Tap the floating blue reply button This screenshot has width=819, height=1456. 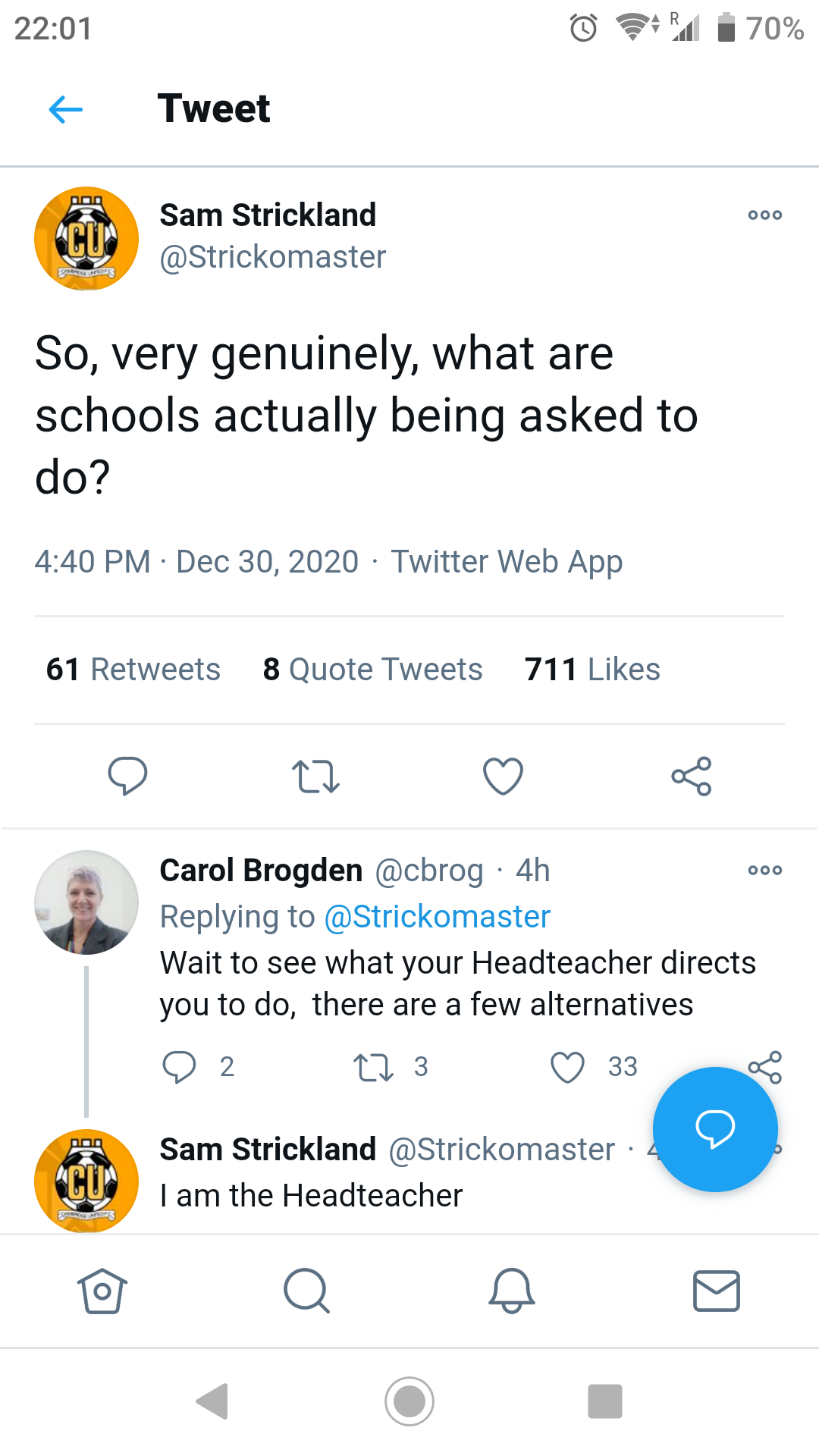coord(715,1129)
